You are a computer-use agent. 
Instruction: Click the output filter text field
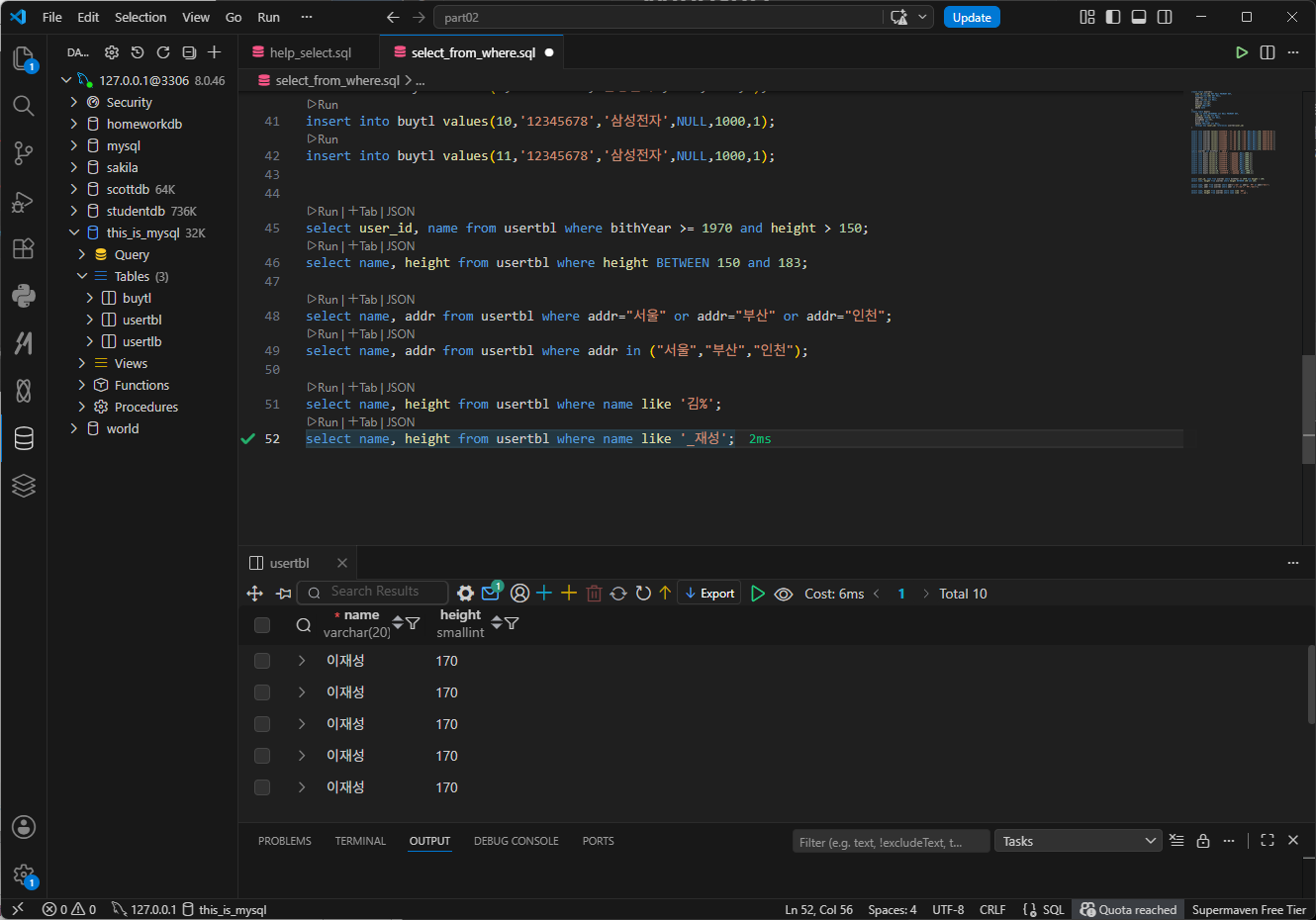click(x=891, y=842)
